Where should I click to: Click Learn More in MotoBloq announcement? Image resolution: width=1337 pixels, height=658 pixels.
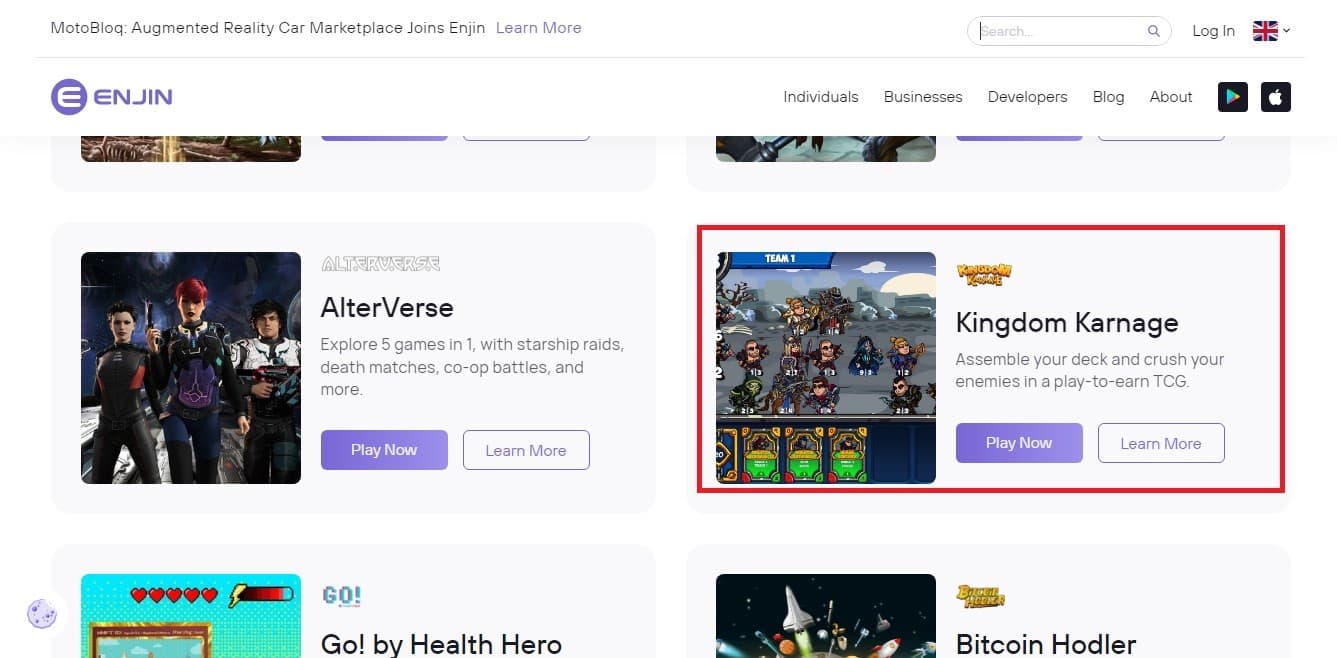[538, 28]
